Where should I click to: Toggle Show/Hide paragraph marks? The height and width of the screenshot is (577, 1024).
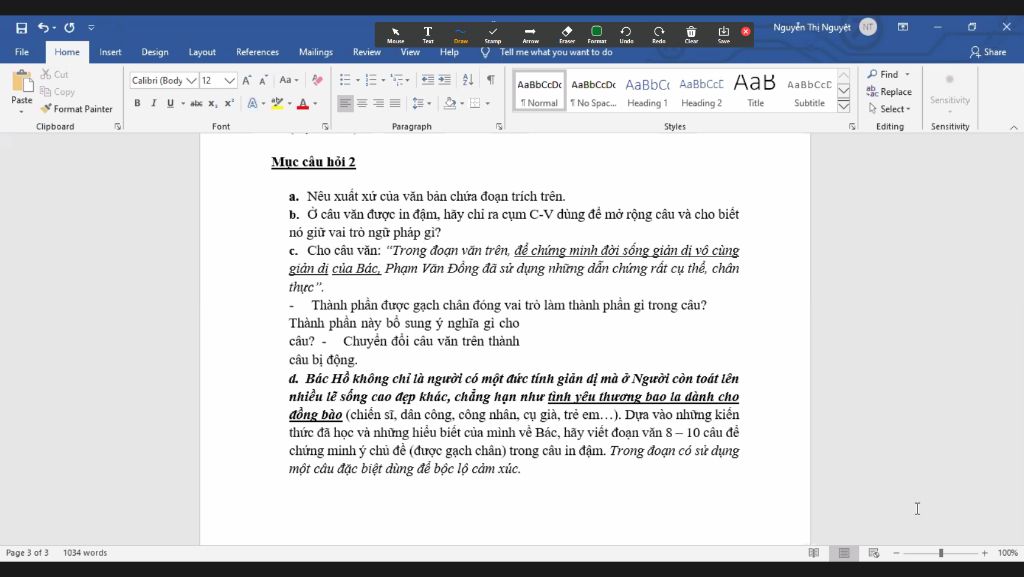(490, 80)
